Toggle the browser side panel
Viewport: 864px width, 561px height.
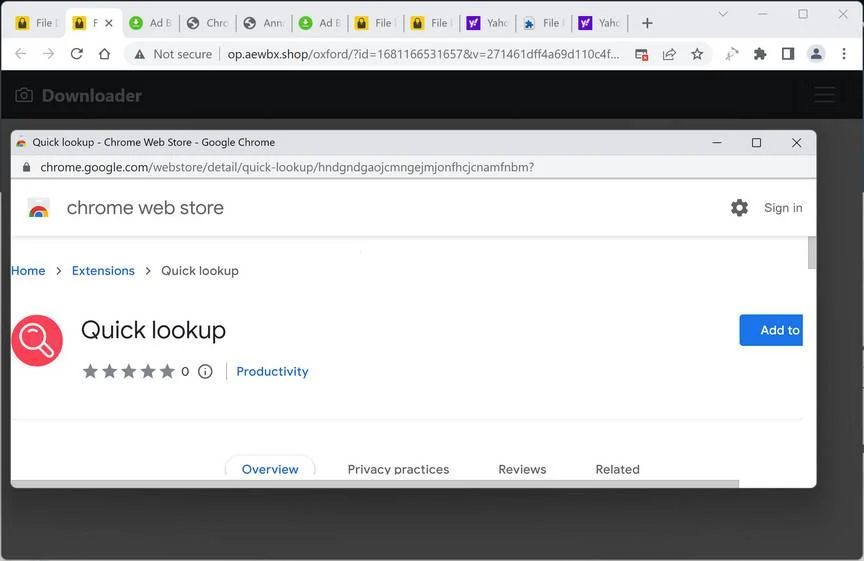788,53
